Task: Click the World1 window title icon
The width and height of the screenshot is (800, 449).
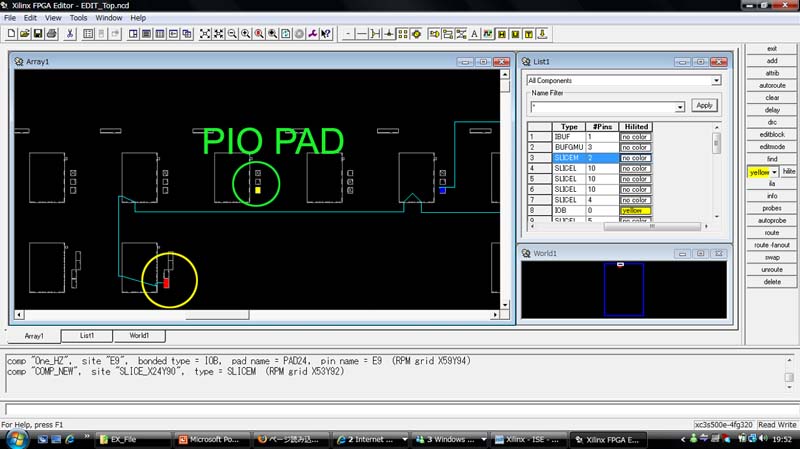Action: point(526,254)
